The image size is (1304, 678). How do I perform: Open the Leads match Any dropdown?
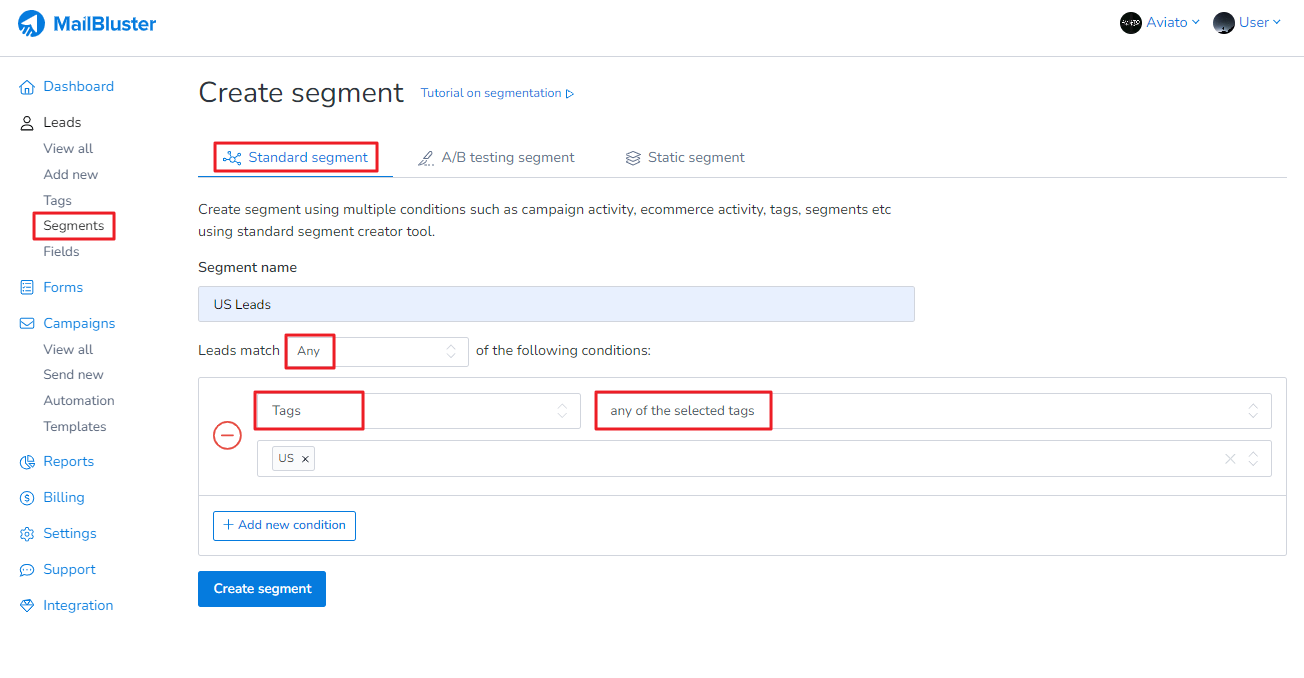376,351
